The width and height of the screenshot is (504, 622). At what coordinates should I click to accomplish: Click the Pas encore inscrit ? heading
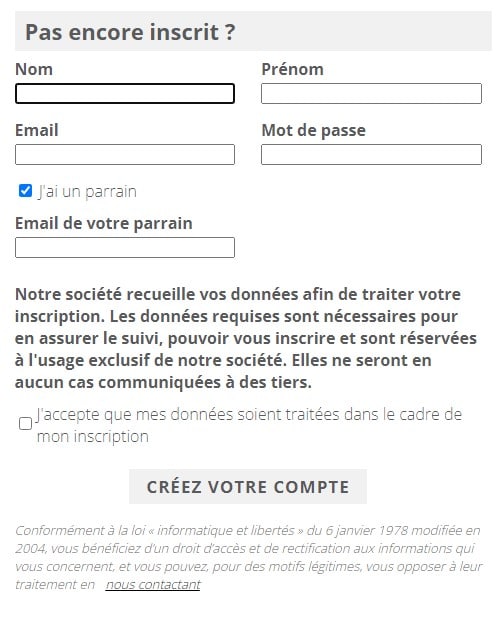pos(130,32)
